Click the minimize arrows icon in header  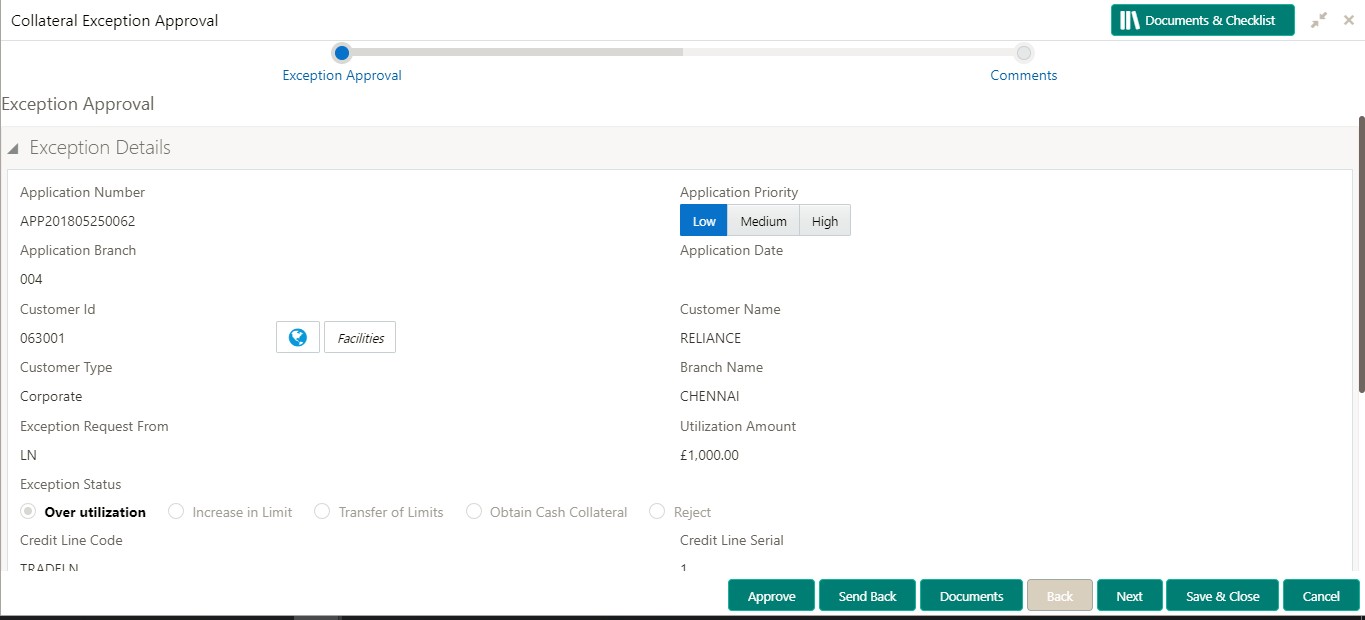coord(1320,20)
